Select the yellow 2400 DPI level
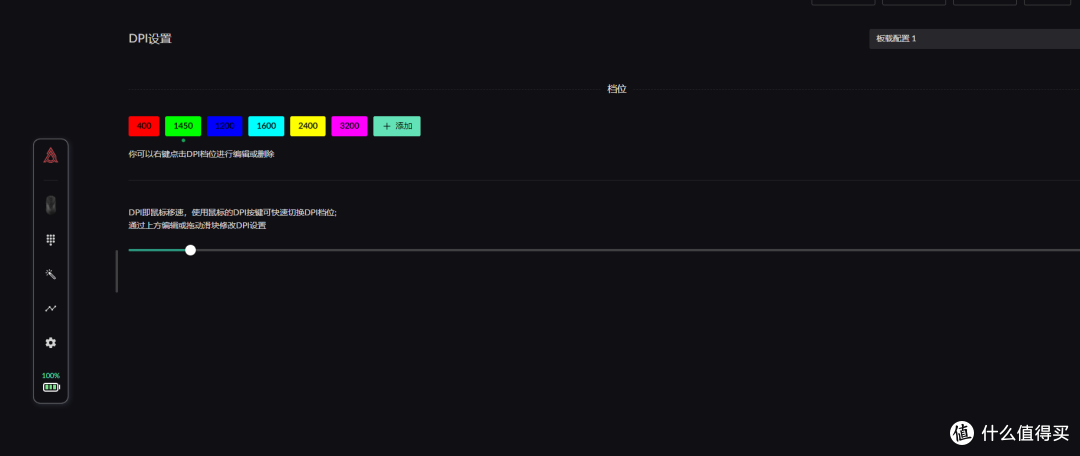Viewport: 1080px width, 456px height. (x=308, y=126)
